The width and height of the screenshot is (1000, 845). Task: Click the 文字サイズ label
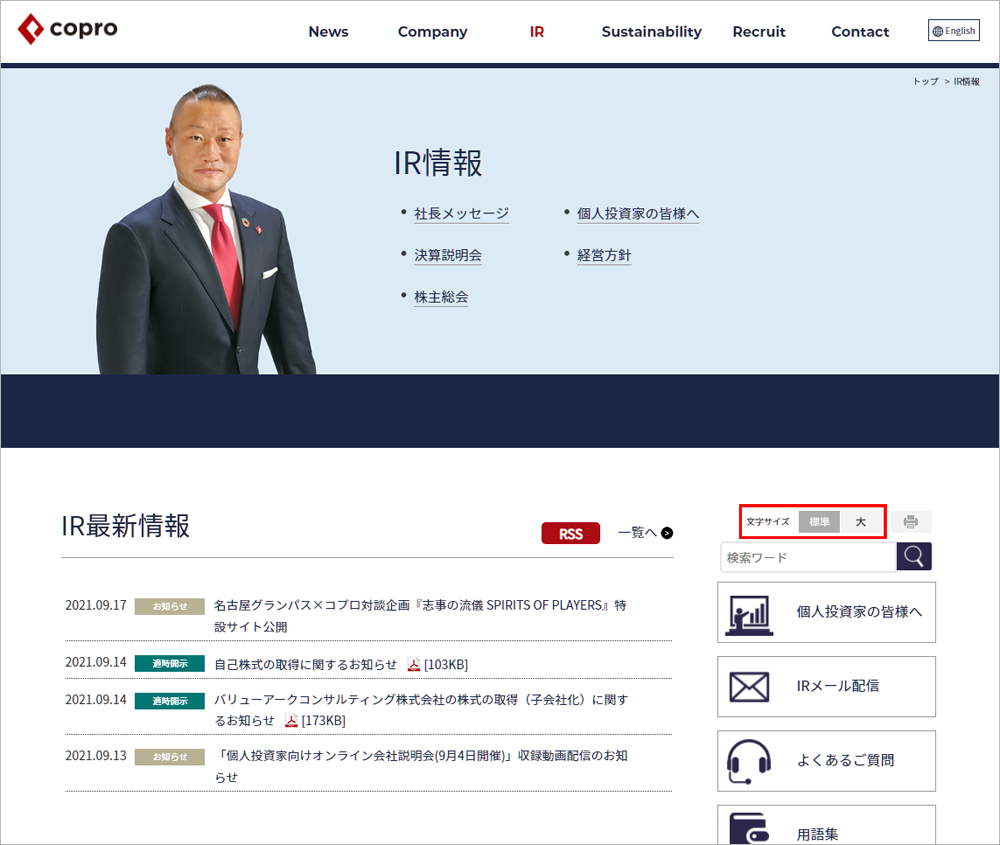768,522
